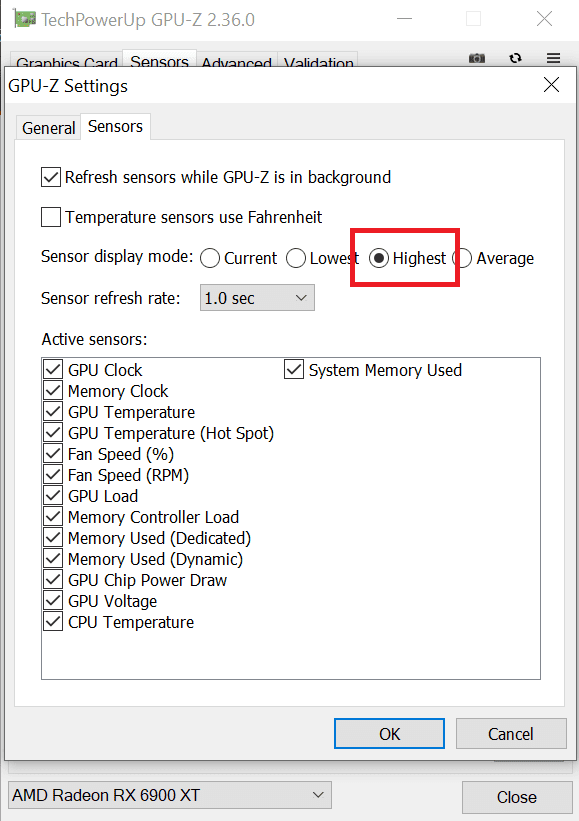Choose the Average display mode

pyautogui.click(x=463, y=258)
